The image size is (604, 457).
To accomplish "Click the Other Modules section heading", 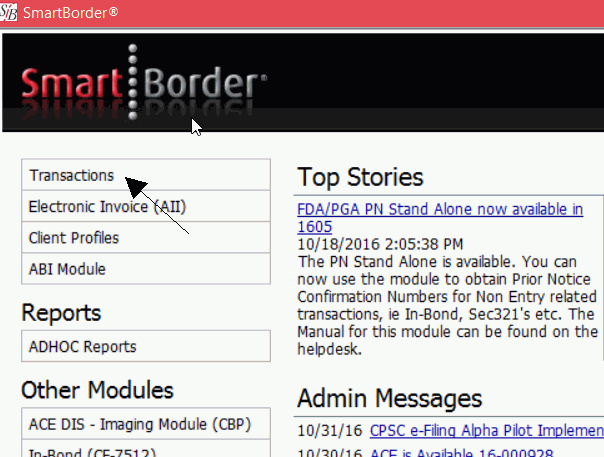I will pos(97,390).
